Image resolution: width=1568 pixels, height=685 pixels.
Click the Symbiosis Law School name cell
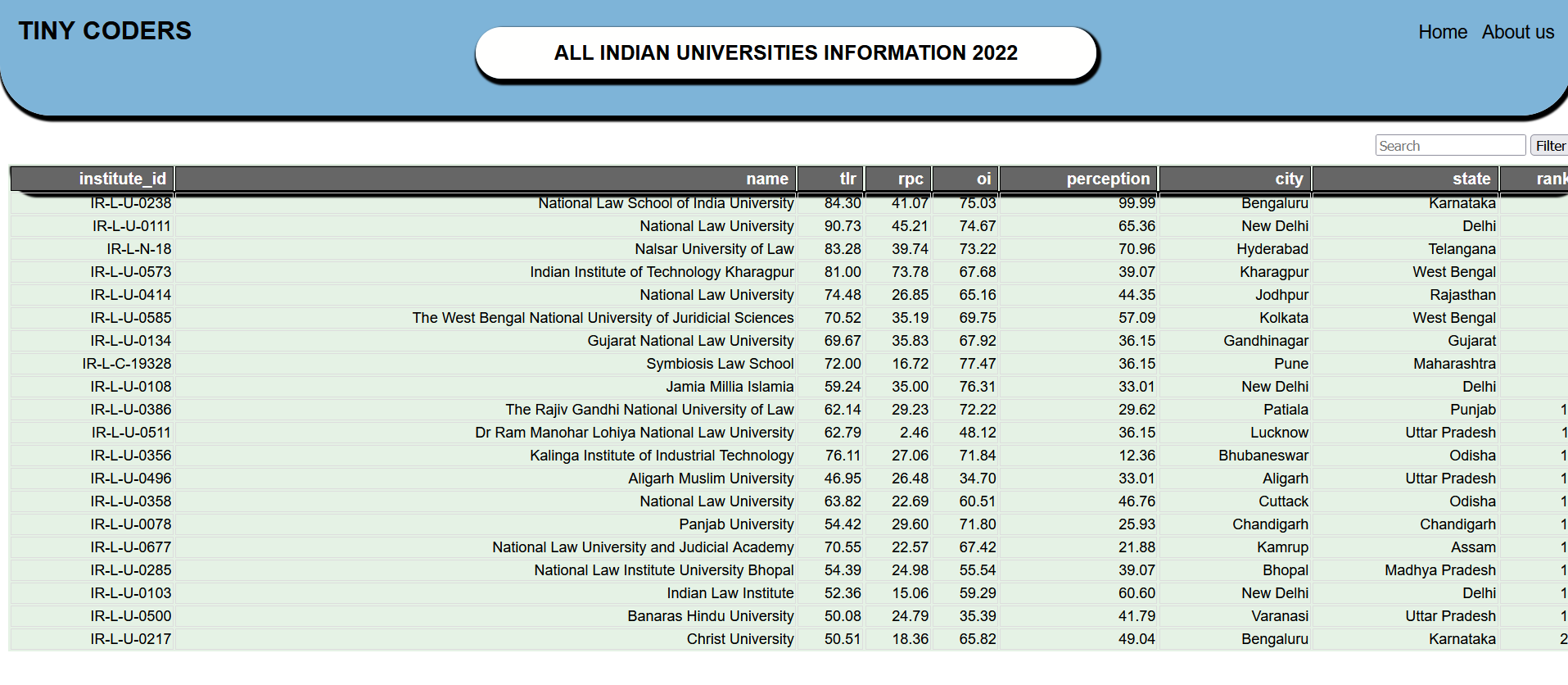coord(720,364)
